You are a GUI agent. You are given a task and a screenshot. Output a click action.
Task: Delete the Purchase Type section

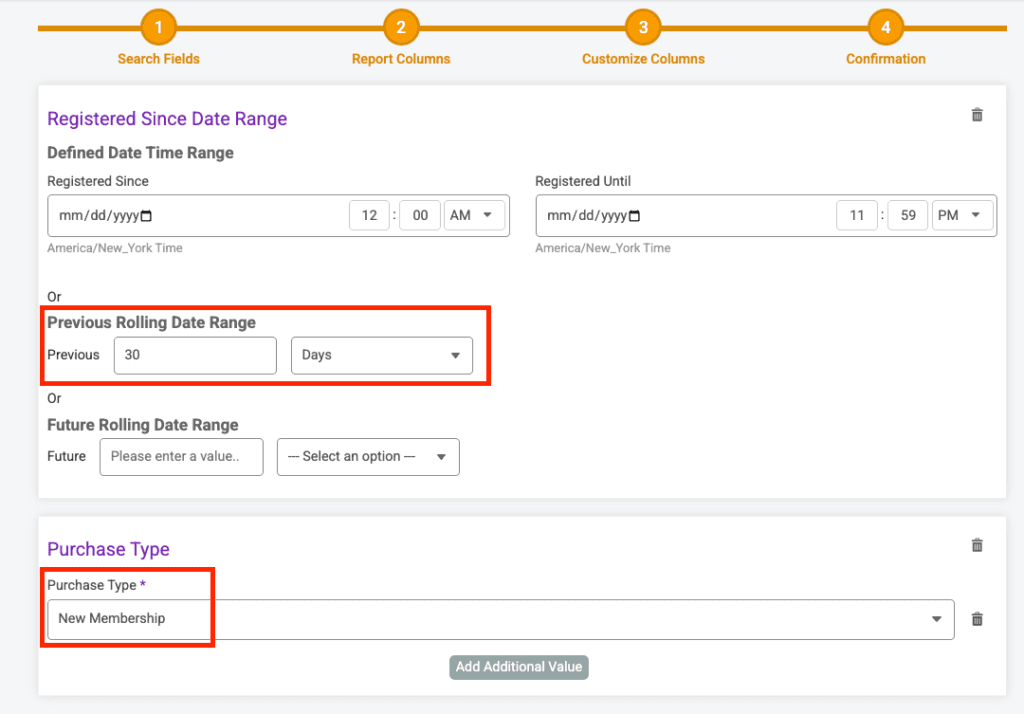(x=977, y=545)
